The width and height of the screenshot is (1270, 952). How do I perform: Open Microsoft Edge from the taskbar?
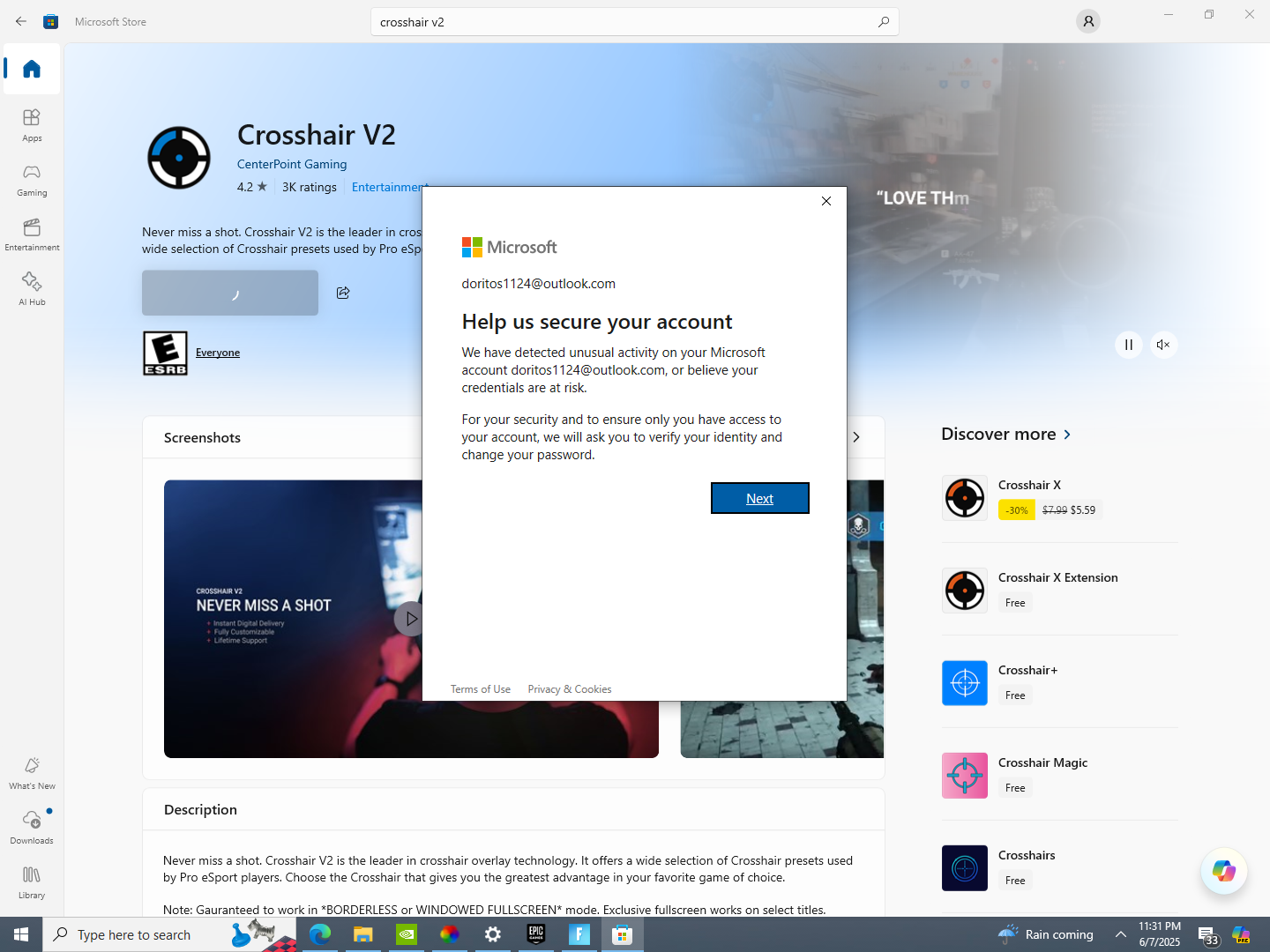click(x=320, y=934)
